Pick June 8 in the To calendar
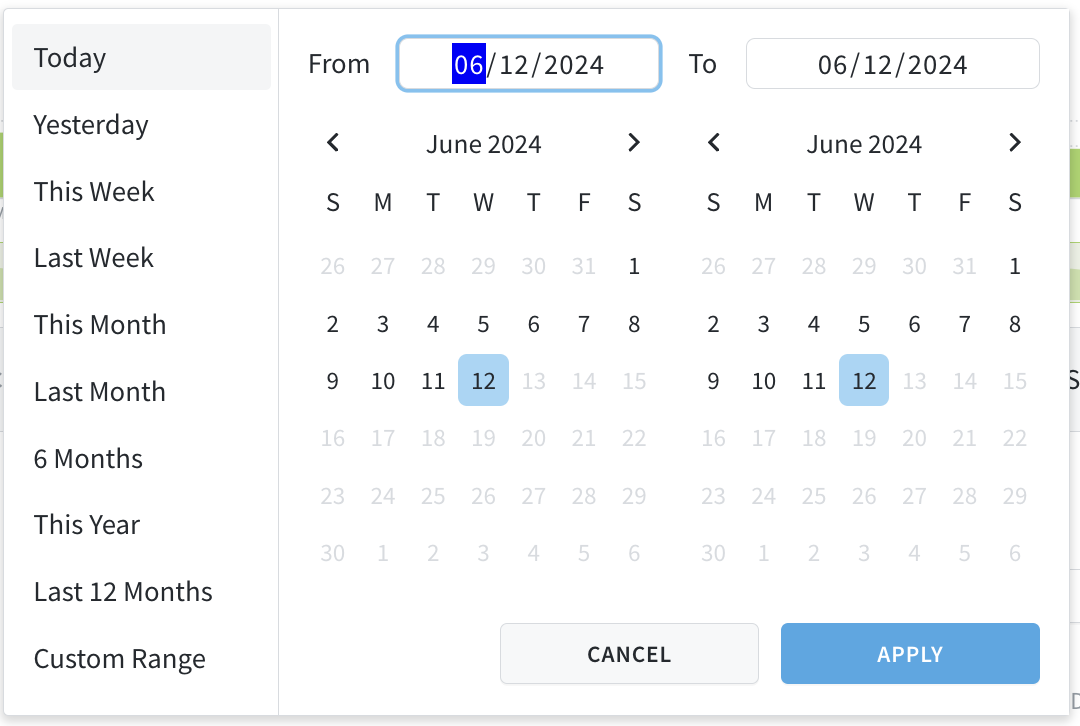Viewport: 1080px width, 726px height. (1014, 323)
